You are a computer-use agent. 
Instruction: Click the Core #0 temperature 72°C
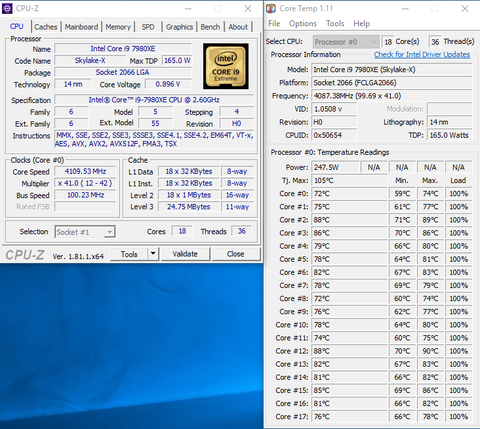coord(349,194)
